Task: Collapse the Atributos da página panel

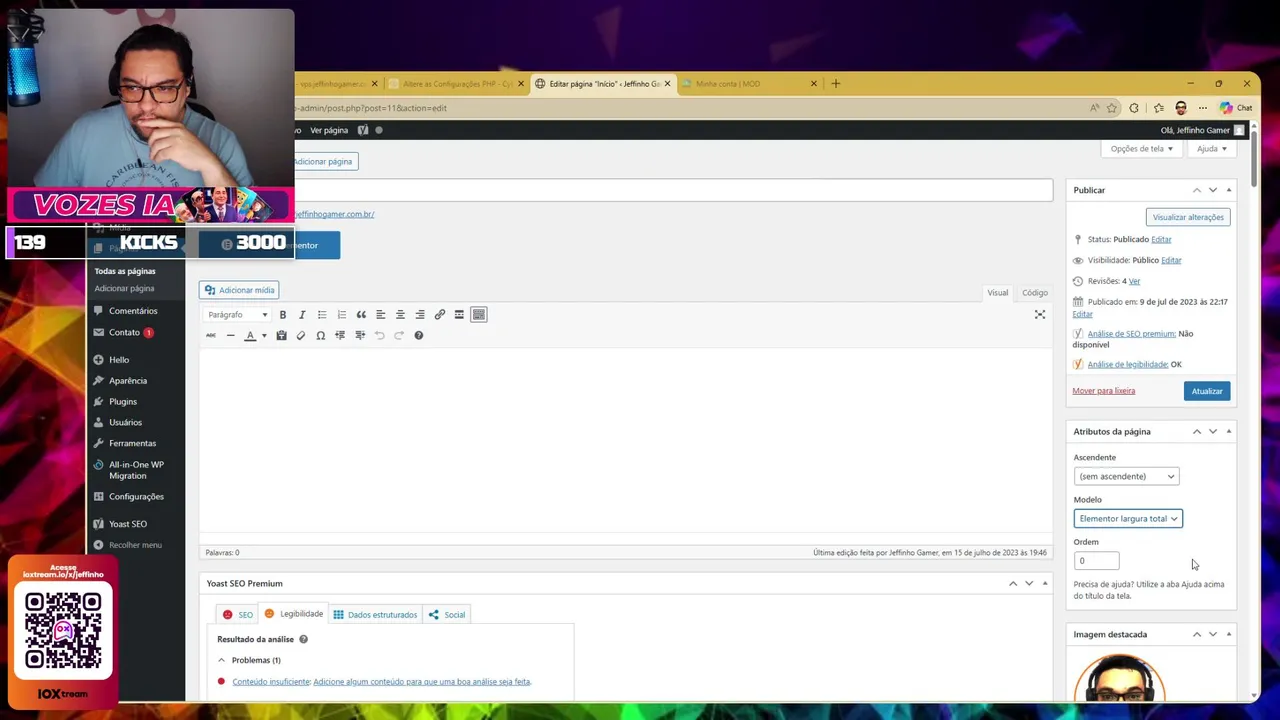Action: (1229, 432)
